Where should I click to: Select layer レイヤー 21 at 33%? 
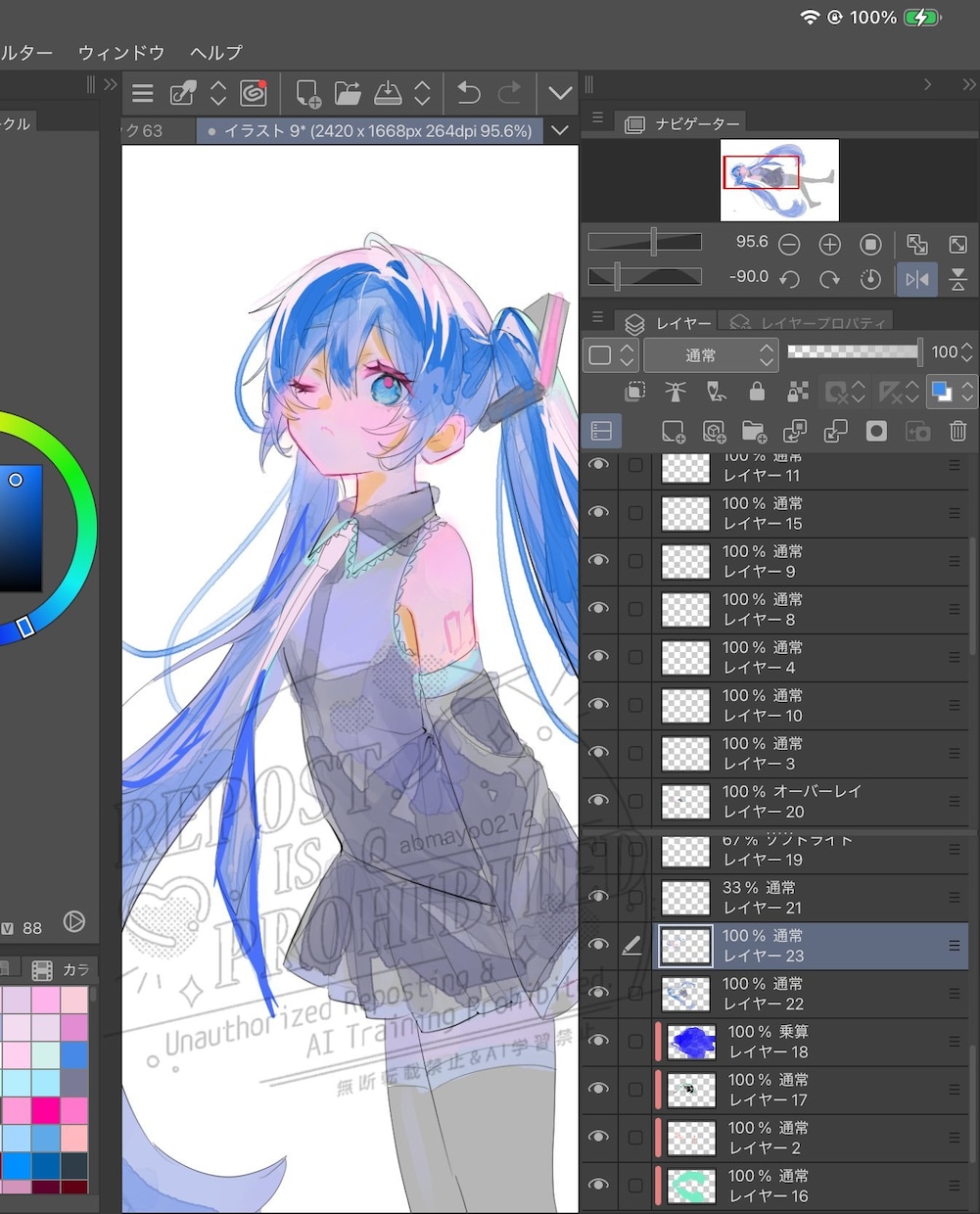811,898
